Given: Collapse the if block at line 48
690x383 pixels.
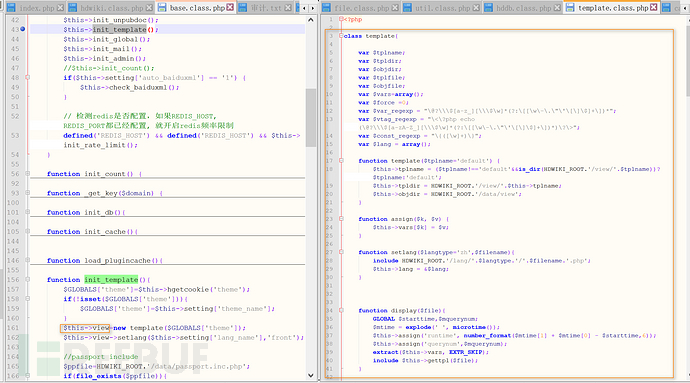Looking at the screenshot, I should click(x=27, y=77).
